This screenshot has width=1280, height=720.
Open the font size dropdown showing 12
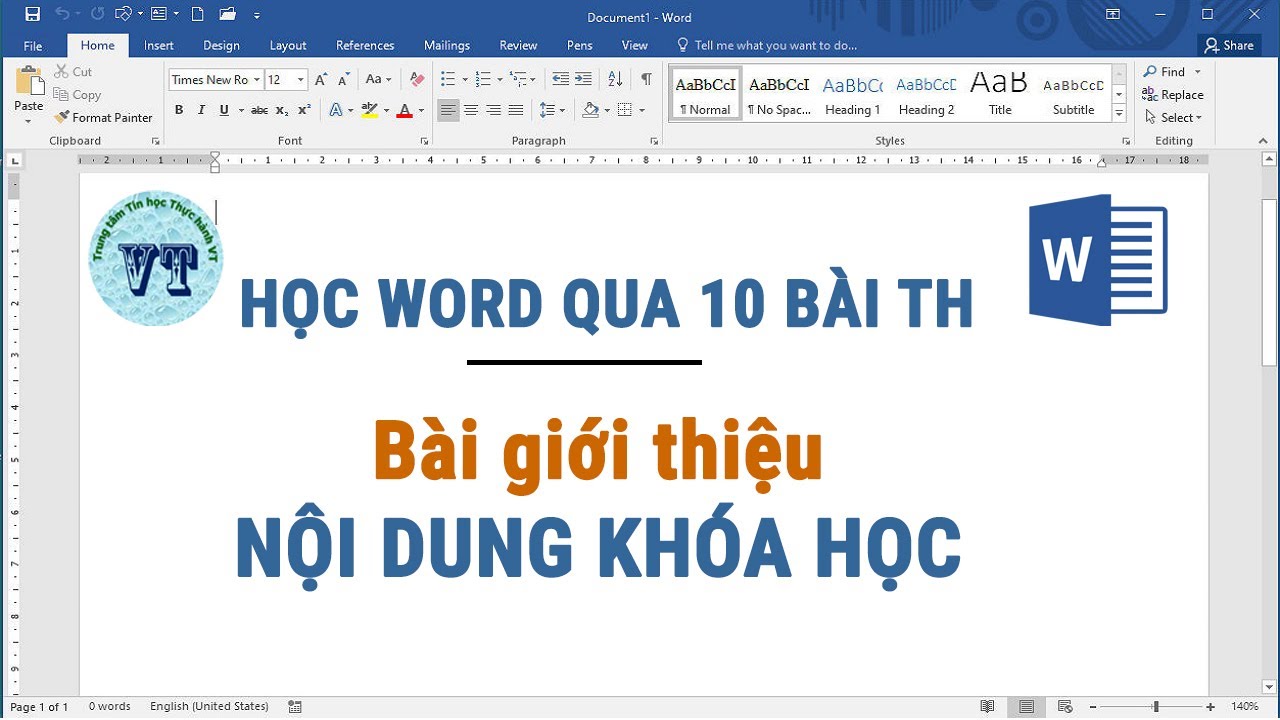300,80
